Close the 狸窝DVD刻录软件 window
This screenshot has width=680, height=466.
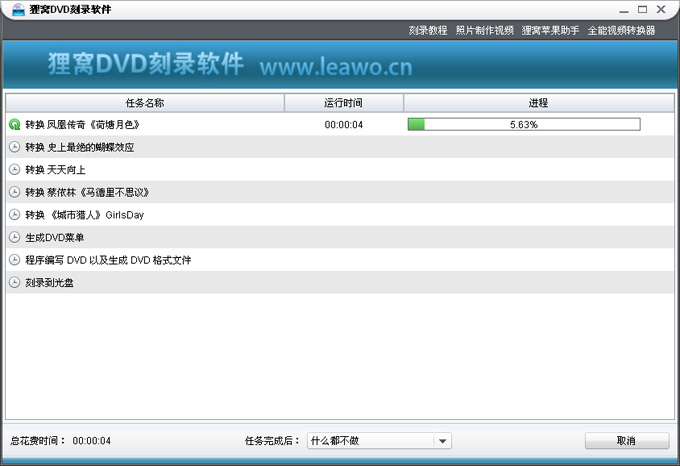click(x=661, y=10)
